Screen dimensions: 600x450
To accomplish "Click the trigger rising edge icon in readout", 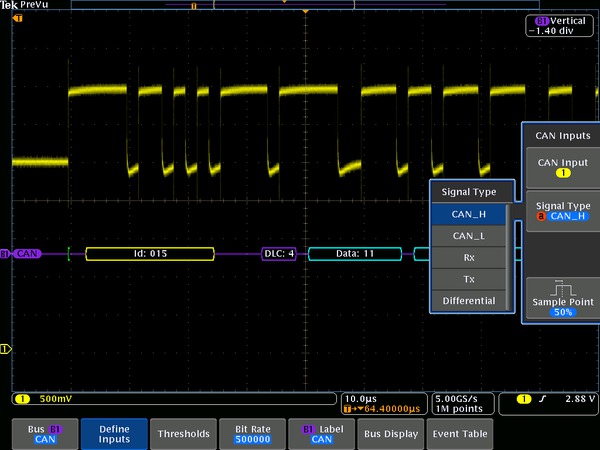I will [542, 400].
